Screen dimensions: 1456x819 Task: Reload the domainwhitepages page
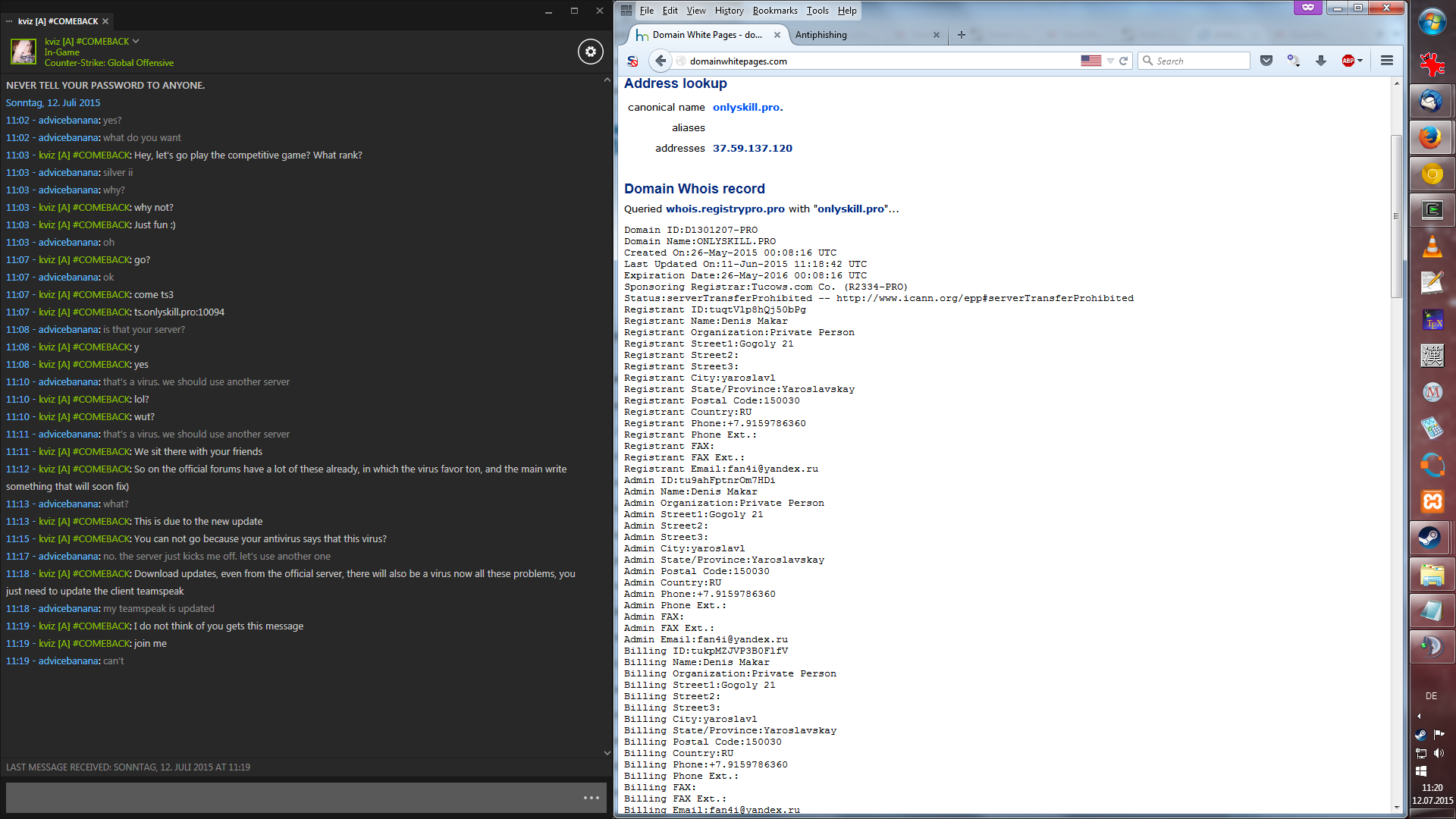[1124, 61]
